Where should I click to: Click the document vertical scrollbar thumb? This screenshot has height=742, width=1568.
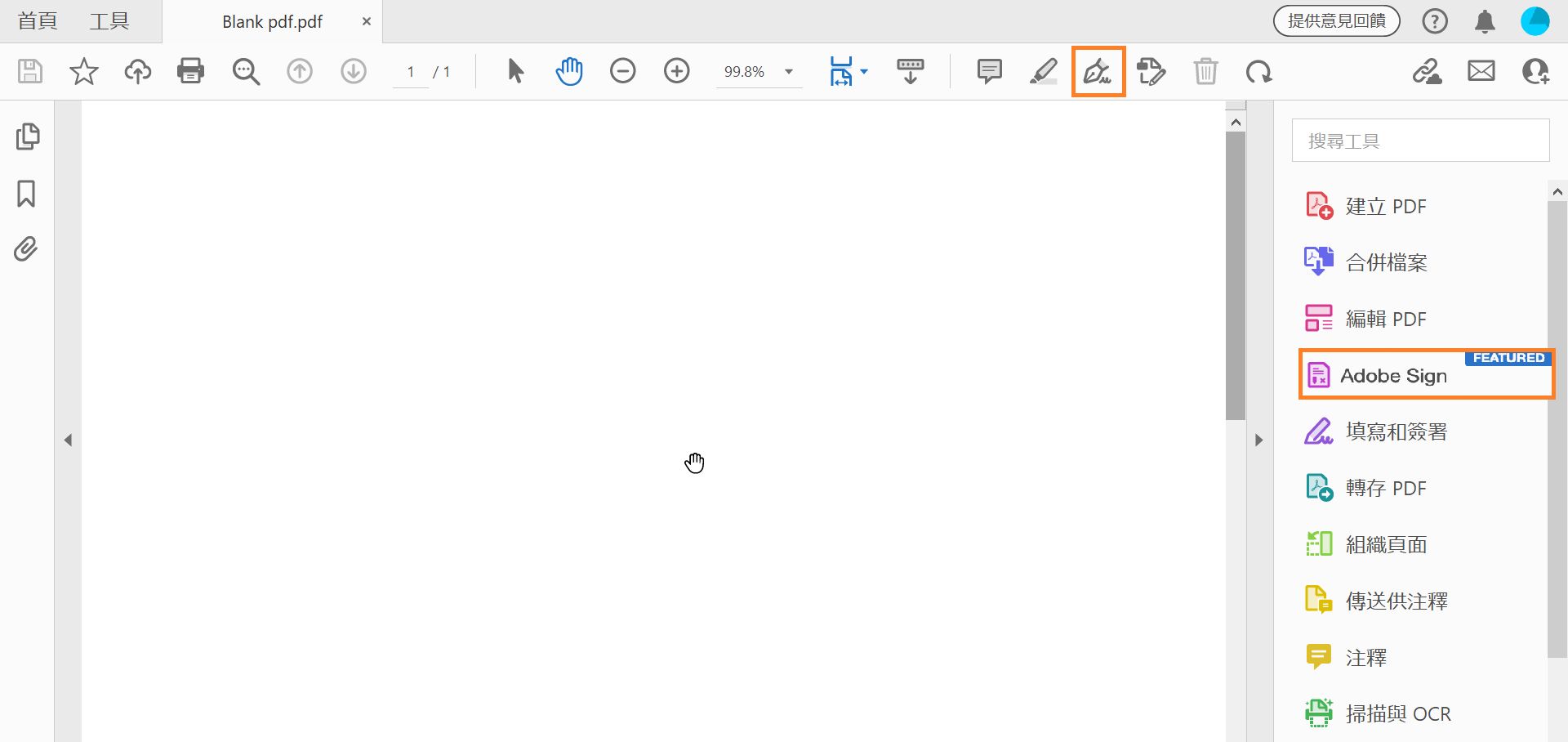point(1236,276)
